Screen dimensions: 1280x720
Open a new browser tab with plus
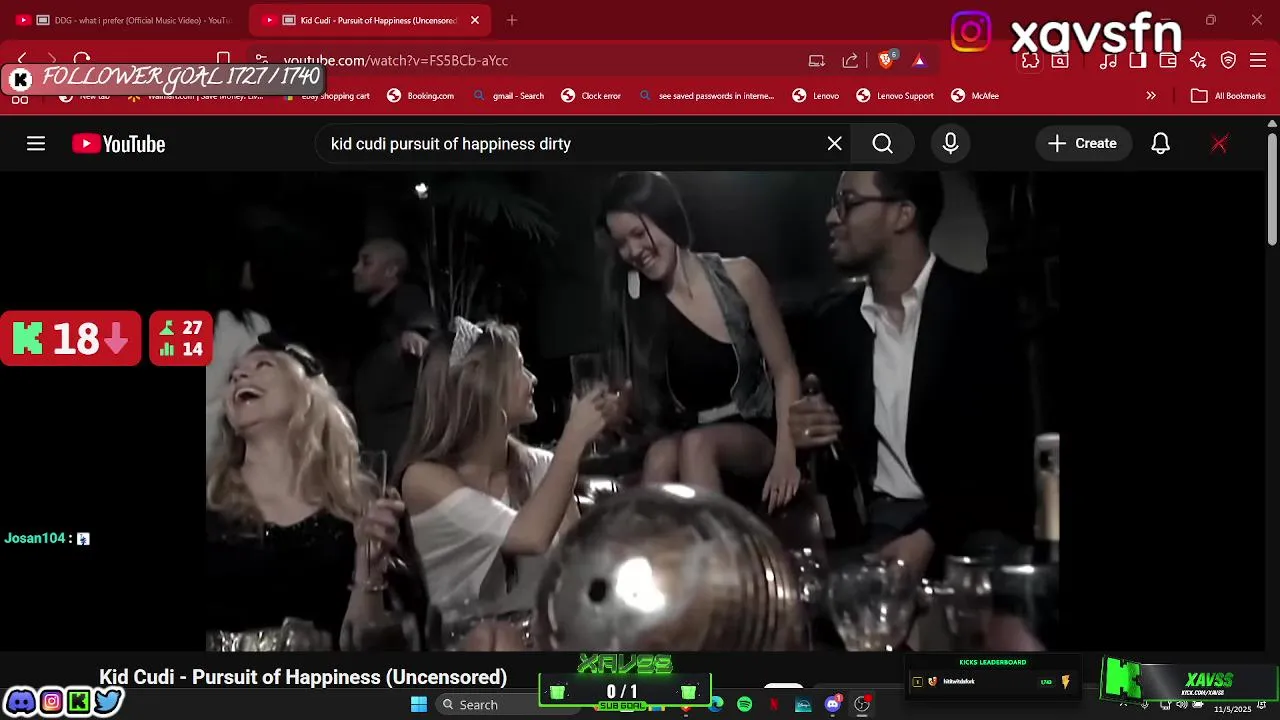[512, 20]
